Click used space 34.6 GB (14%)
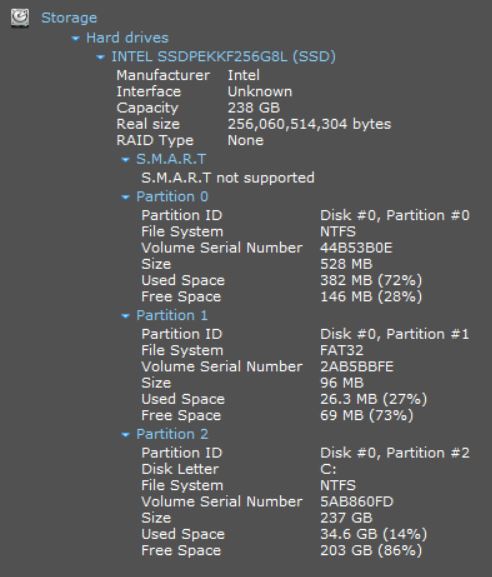The width and height of the screenshot is (492, 577). click(374, 534)
